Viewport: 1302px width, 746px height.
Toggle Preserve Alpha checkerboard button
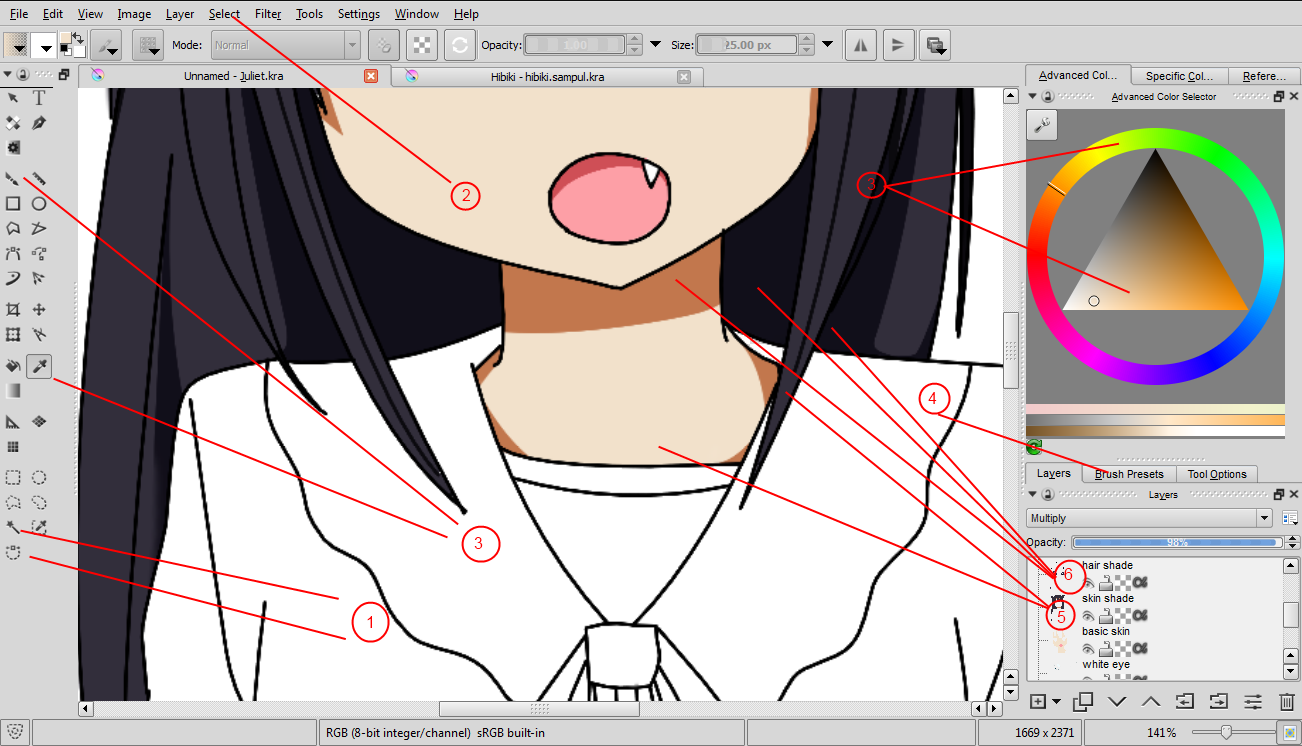click(x=423, y=44)
